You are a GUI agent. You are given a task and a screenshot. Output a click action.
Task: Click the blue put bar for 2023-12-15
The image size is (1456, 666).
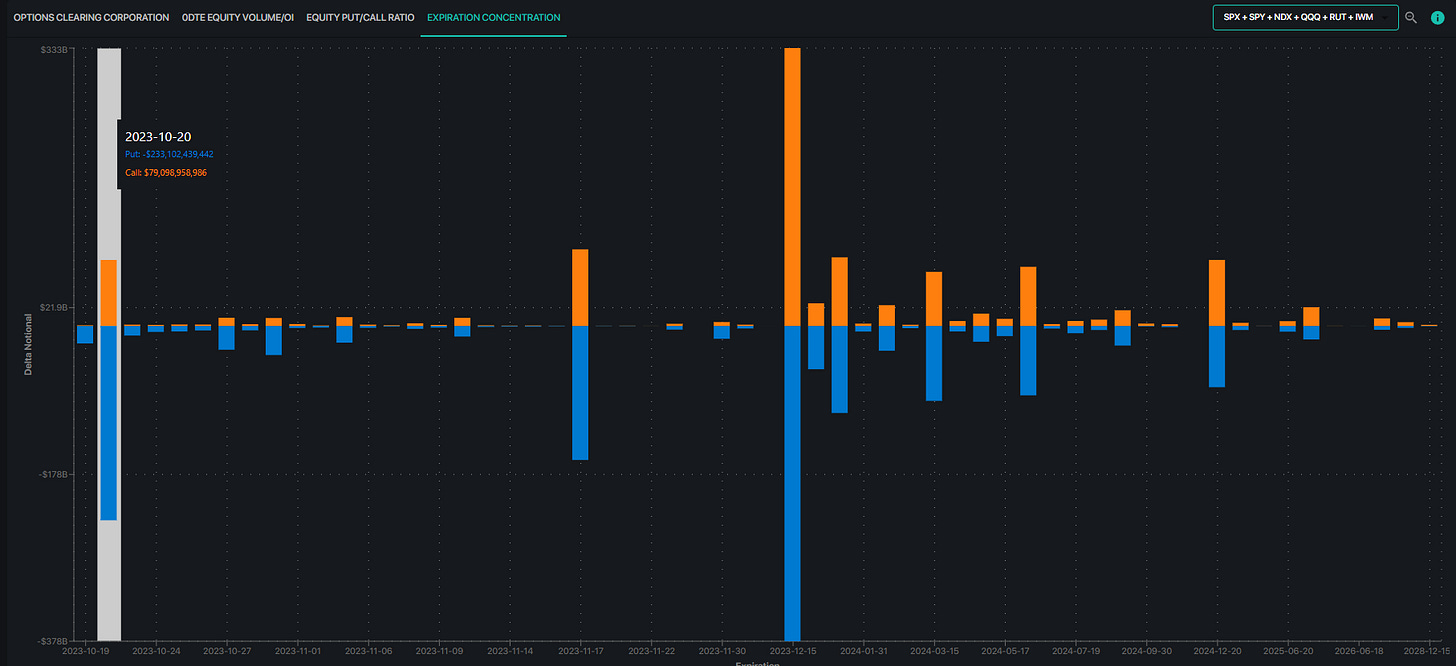pyautogui.click(x=792, y=482)
